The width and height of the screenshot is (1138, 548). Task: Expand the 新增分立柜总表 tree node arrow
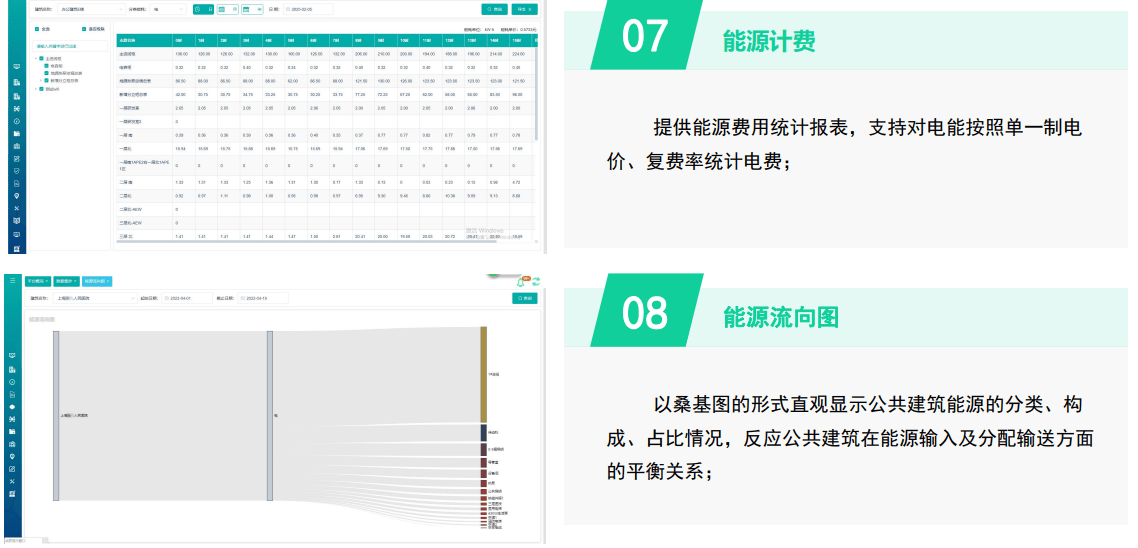(x=41, y=81)
